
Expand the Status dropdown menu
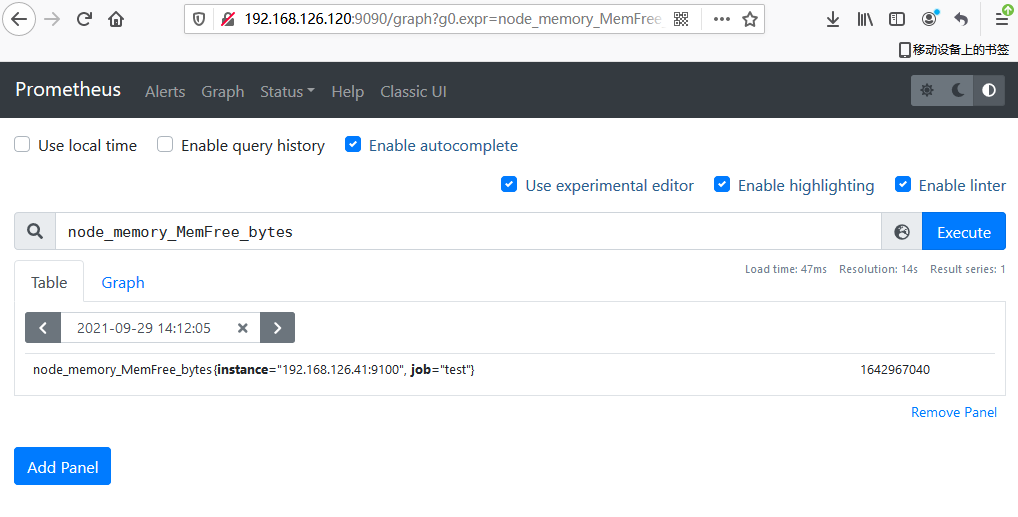[x=287, y=92]
